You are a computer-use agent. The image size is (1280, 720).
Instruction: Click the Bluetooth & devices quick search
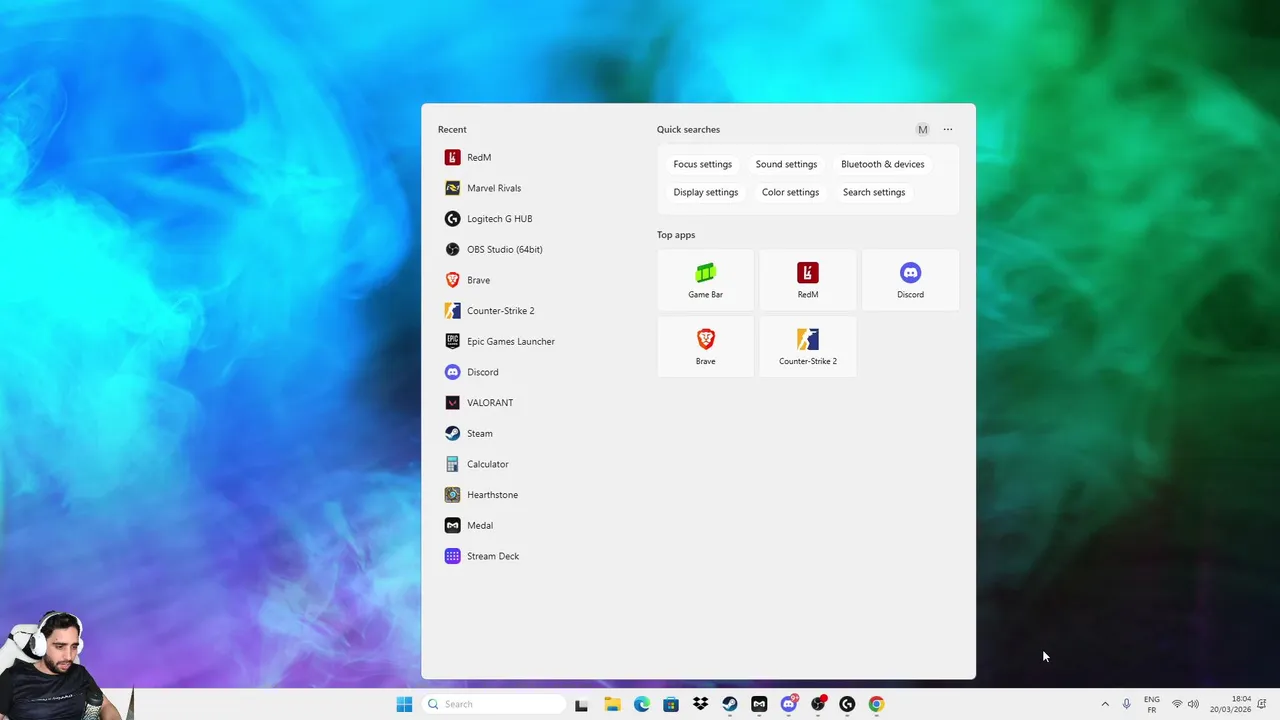tap(883, 164)
